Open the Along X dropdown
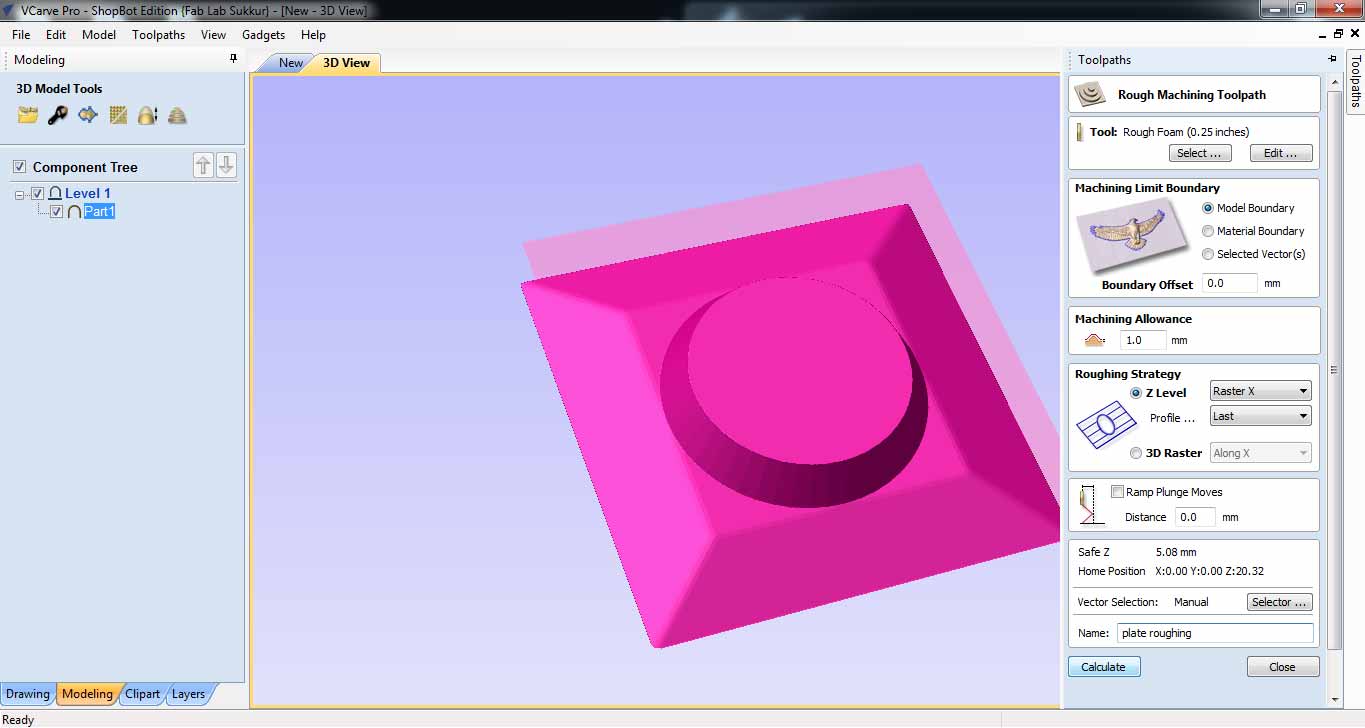The width and height of the screenshot is (1365, 728). tap(1260, 453)
